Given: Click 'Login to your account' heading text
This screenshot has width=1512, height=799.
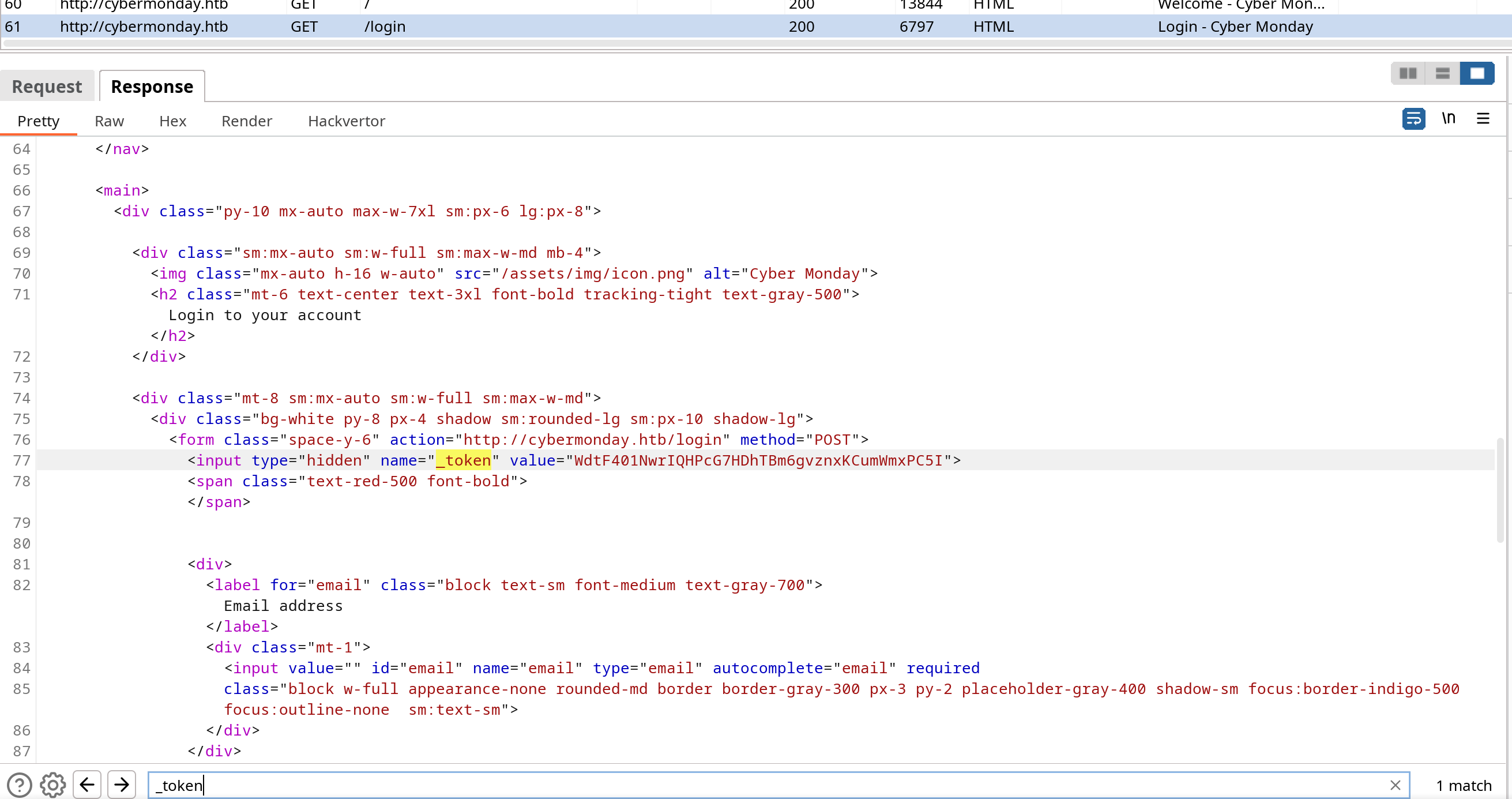Looking at the screenshot, I should [265, 315].
